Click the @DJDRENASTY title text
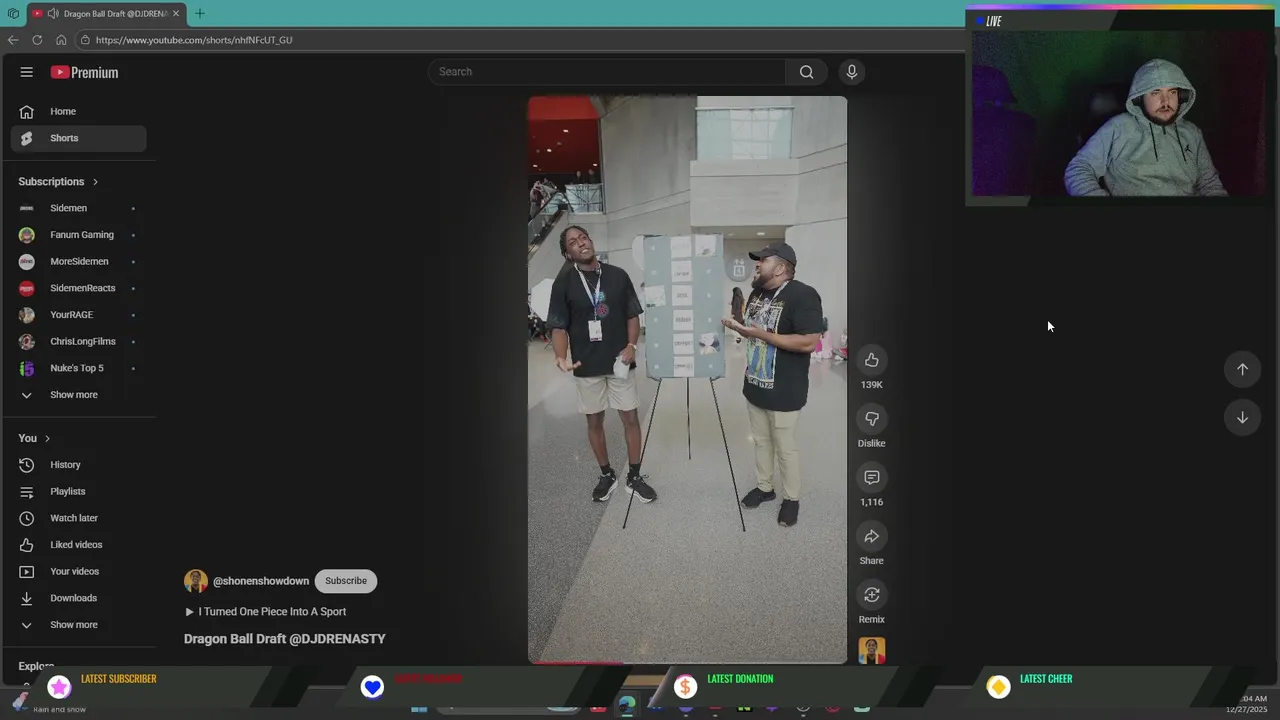 pos(337,639)
